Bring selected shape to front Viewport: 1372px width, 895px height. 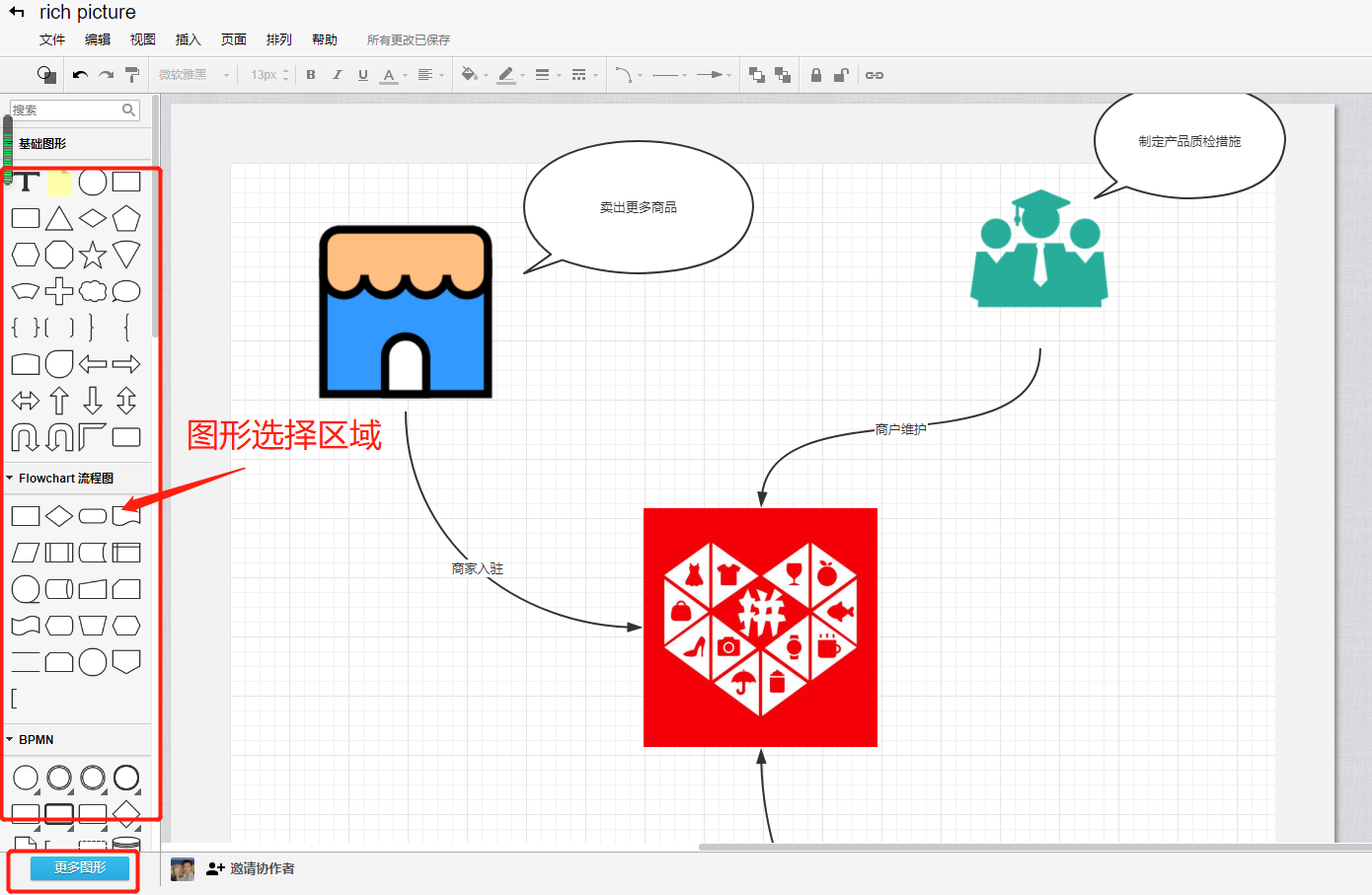757,75
